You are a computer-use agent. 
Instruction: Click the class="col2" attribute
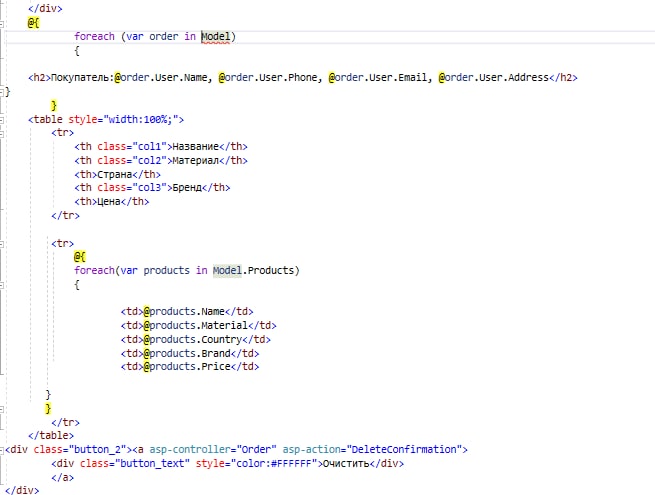(x=132, y=161)
